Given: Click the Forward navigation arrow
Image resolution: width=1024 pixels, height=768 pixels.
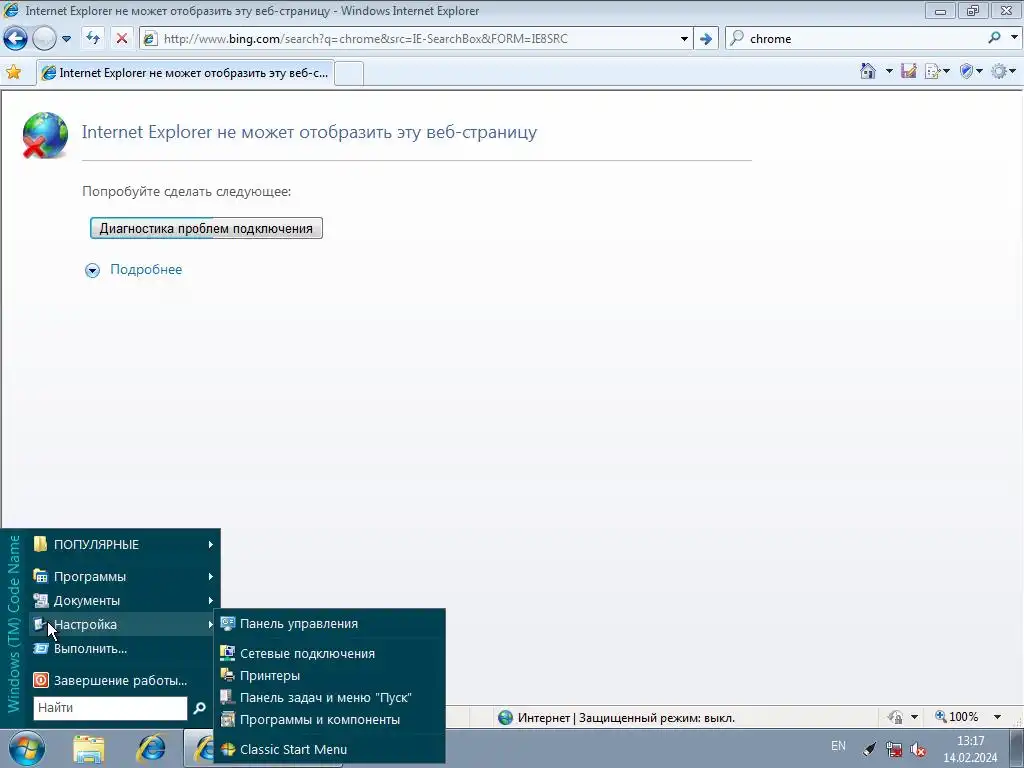Looking at the screenshot, I should [44, 39].
